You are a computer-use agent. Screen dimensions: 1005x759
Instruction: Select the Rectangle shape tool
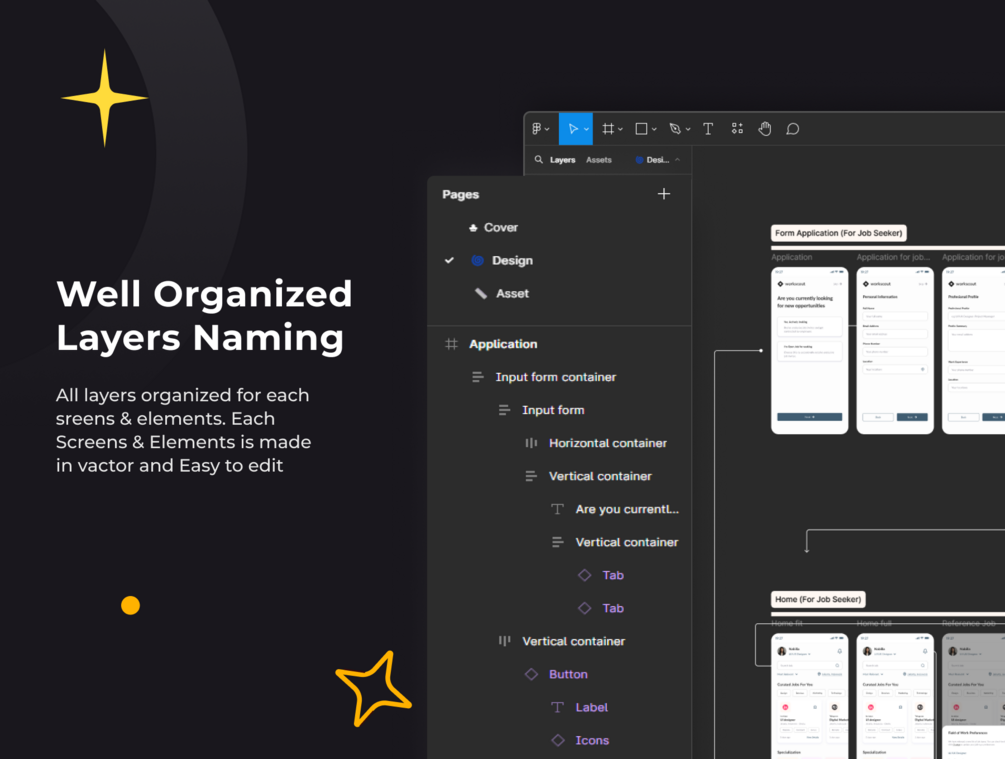coord(641,129)
